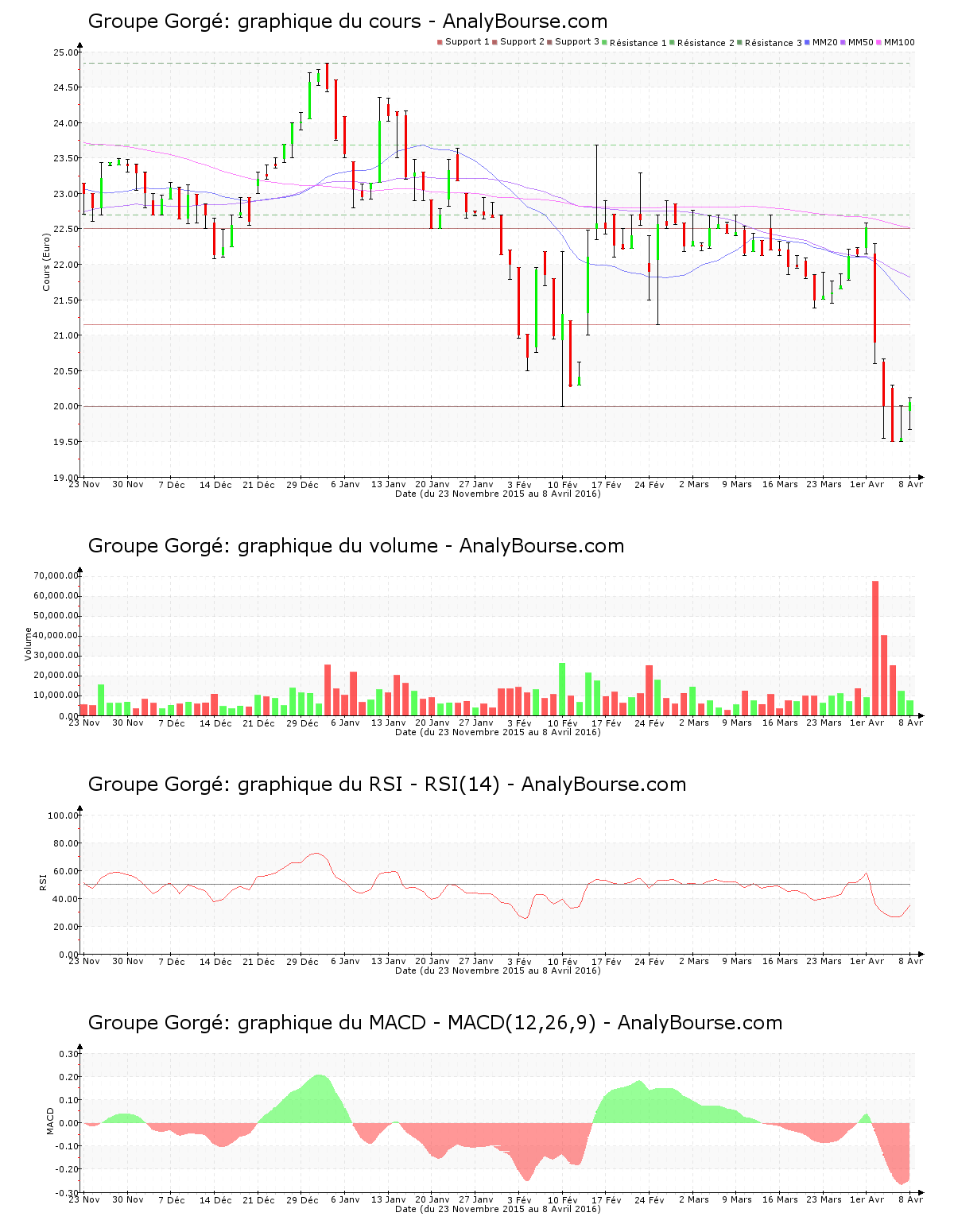Click '16 Mars' on the price chart axis

click(x=780, y=485)
